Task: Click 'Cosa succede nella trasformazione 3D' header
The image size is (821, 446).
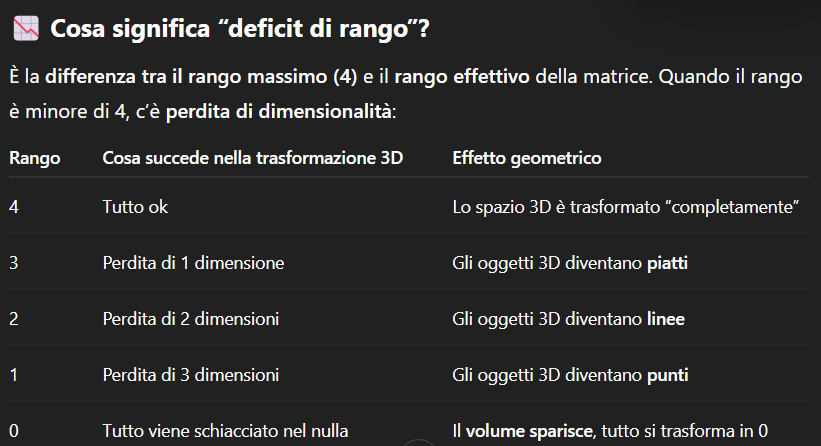Action: (253, 158)
